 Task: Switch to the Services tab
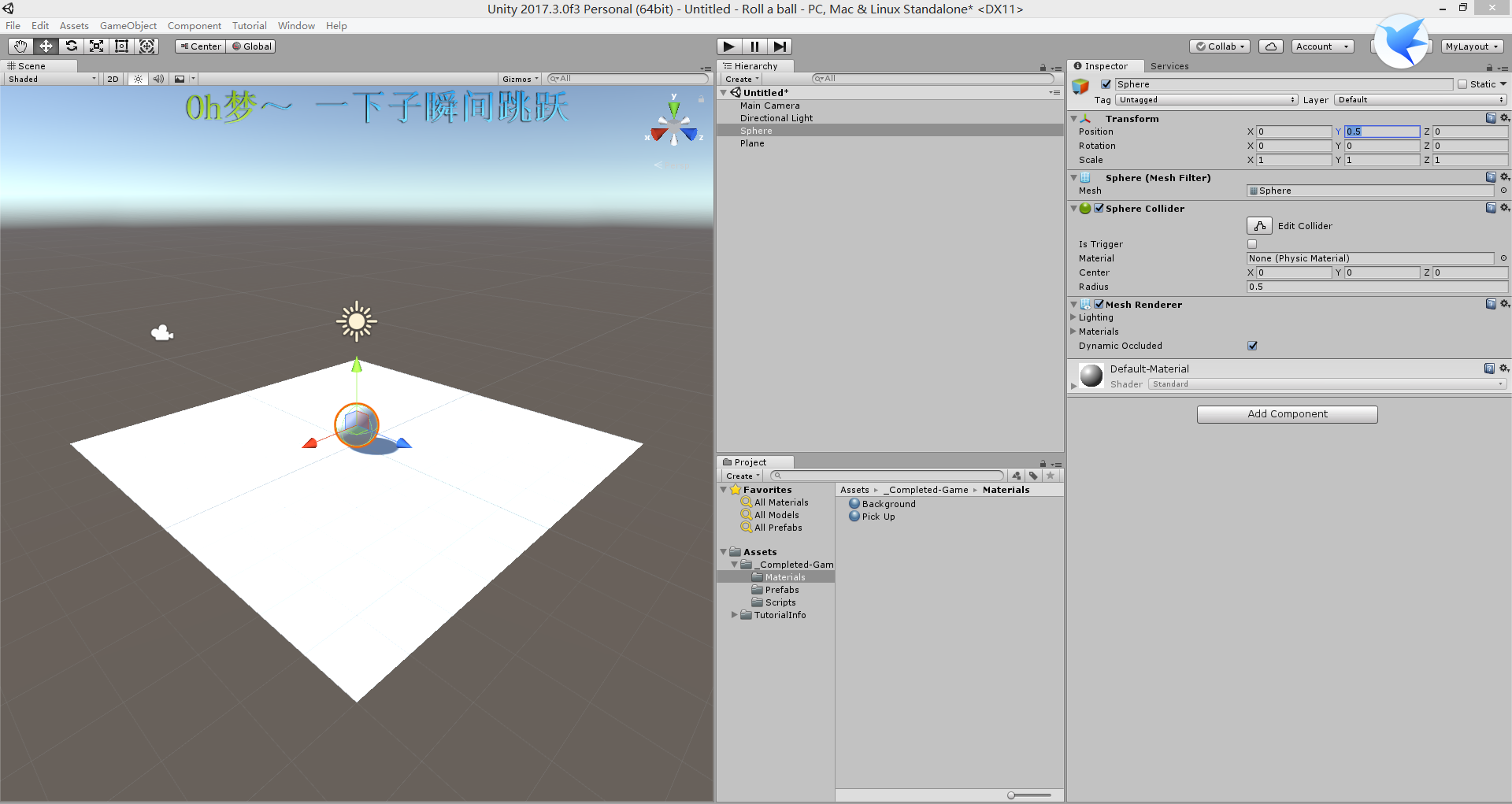[1169, 66]
